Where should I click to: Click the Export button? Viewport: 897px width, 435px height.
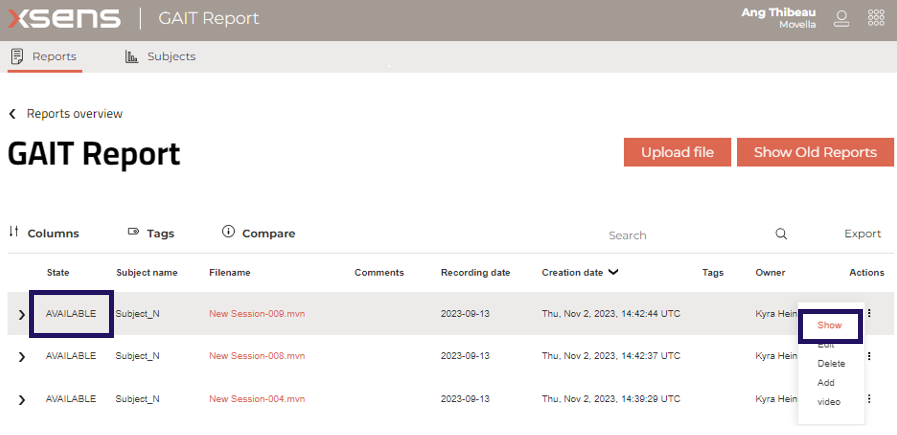(863, 234)
